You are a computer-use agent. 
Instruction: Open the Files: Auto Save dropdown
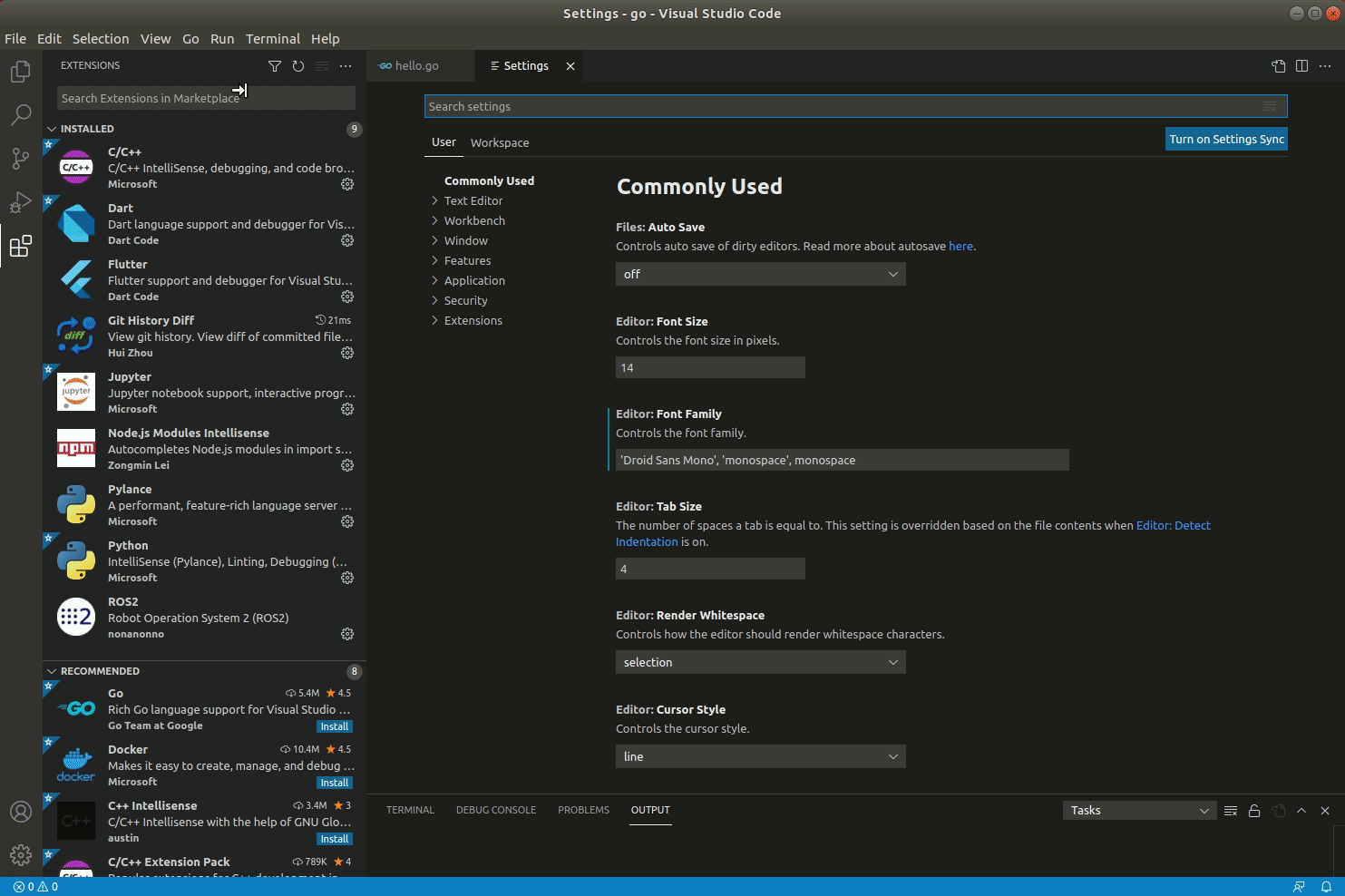click(x=760, y=274)
